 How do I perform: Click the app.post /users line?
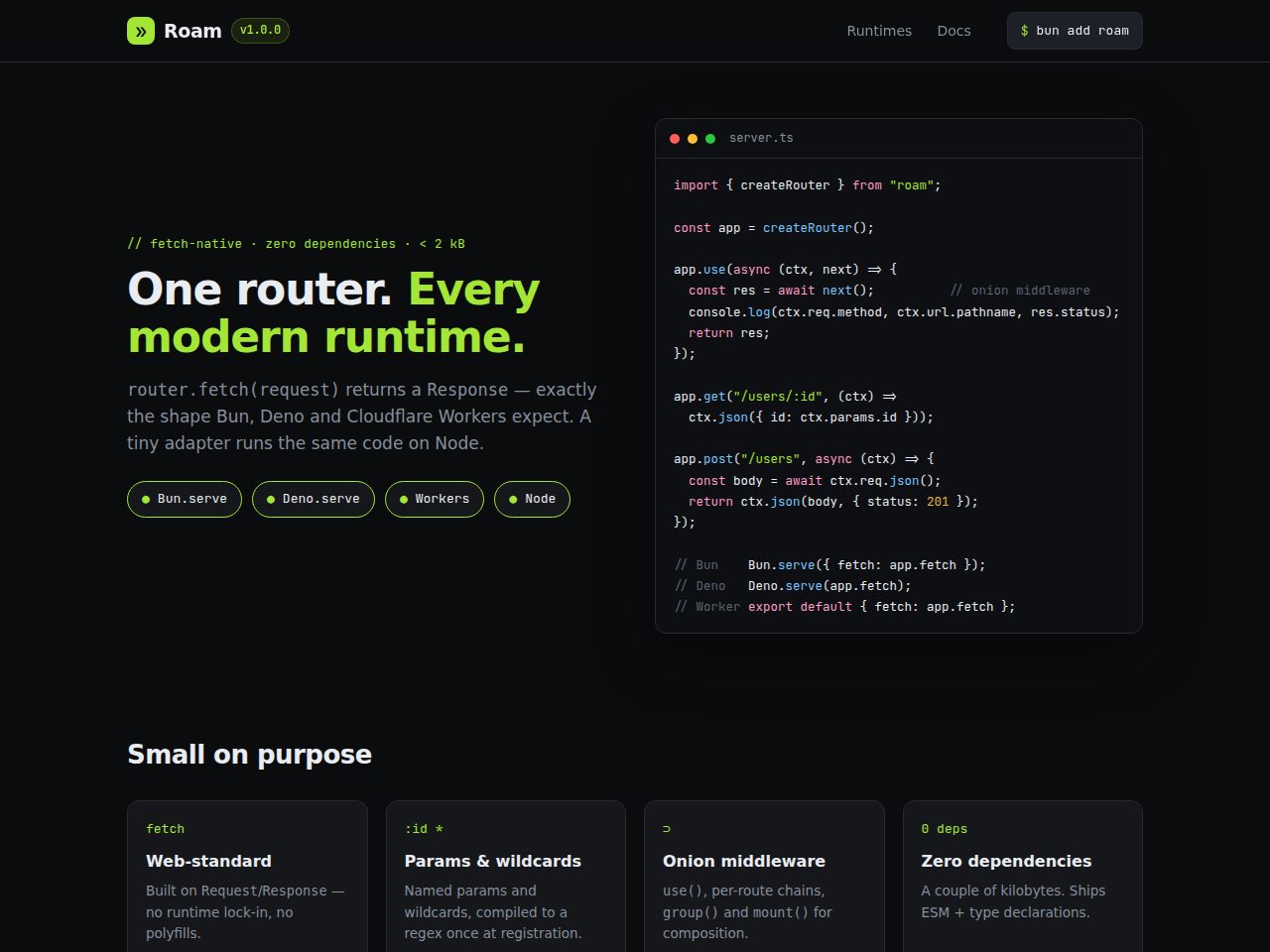click(x=804, y=459)
